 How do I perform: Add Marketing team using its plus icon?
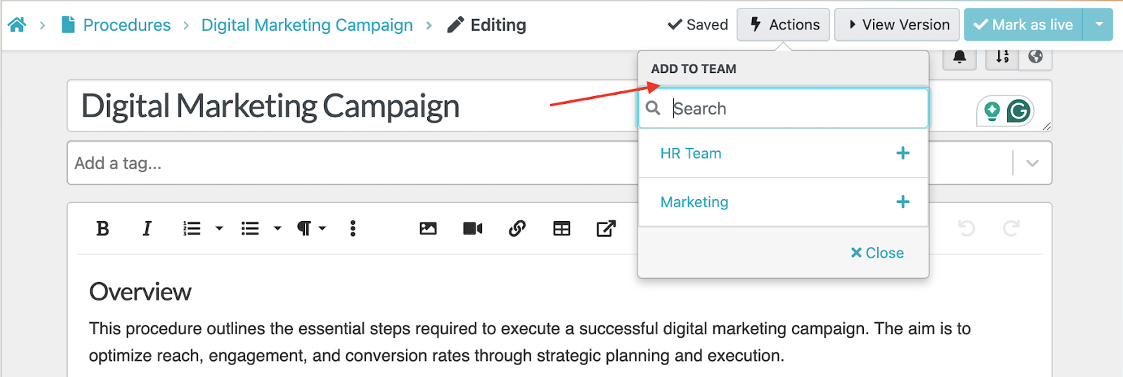903,201
